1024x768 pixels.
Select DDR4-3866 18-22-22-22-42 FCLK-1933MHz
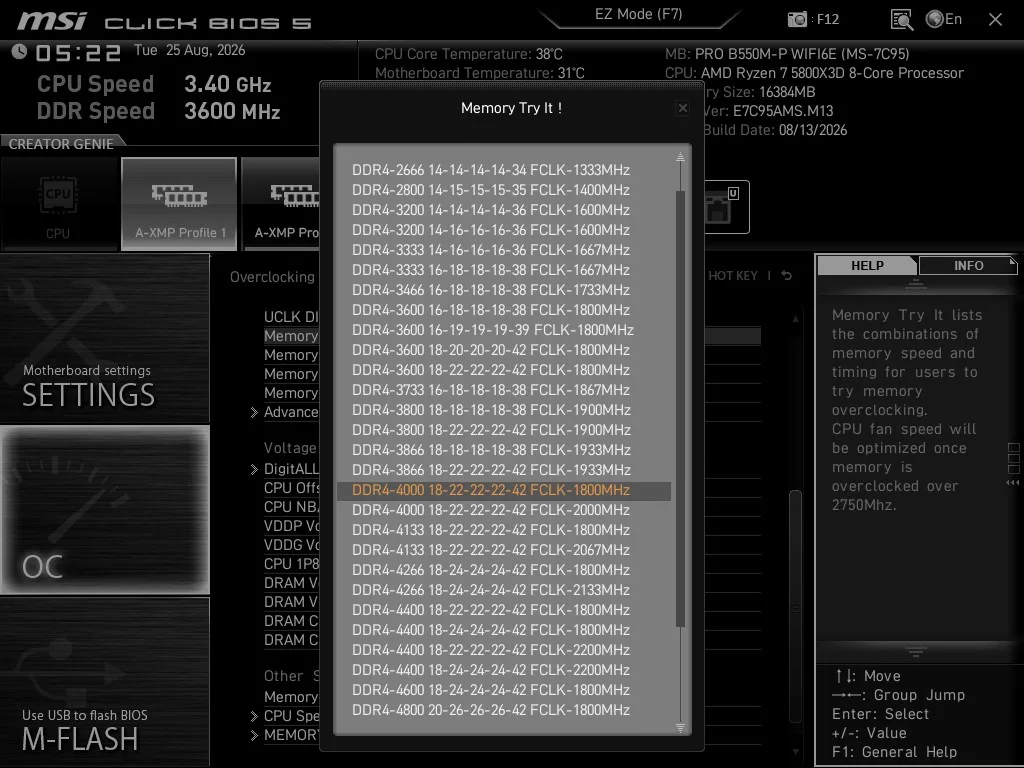pos(490,470)
